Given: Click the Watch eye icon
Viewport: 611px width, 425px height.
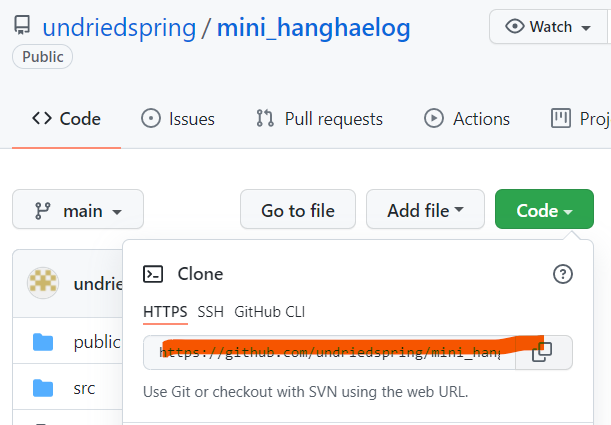Looking at the screenshot, I should (515, 26).
